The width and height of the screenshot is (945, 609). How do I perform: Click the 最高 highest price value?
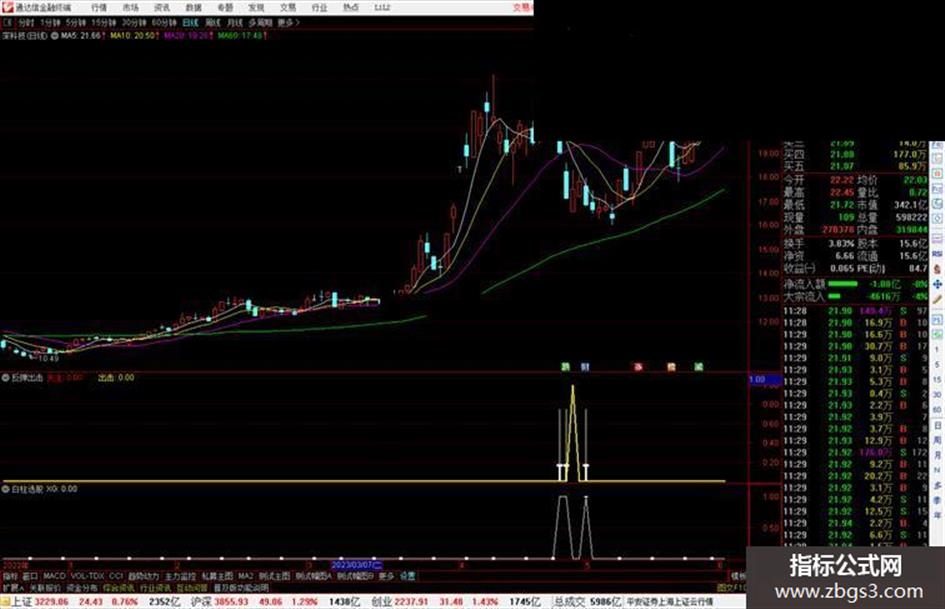coord(841,192)
